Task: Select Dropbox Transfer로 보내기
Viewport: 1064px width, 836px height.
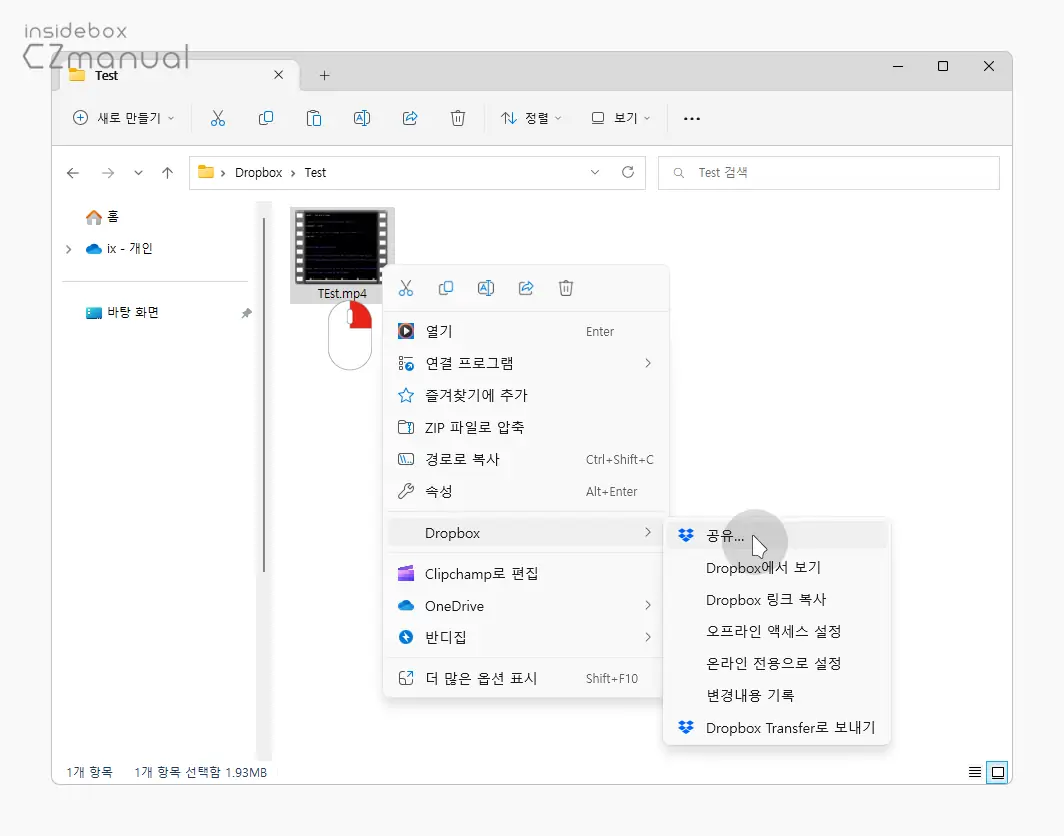Action: coord(777,727)
